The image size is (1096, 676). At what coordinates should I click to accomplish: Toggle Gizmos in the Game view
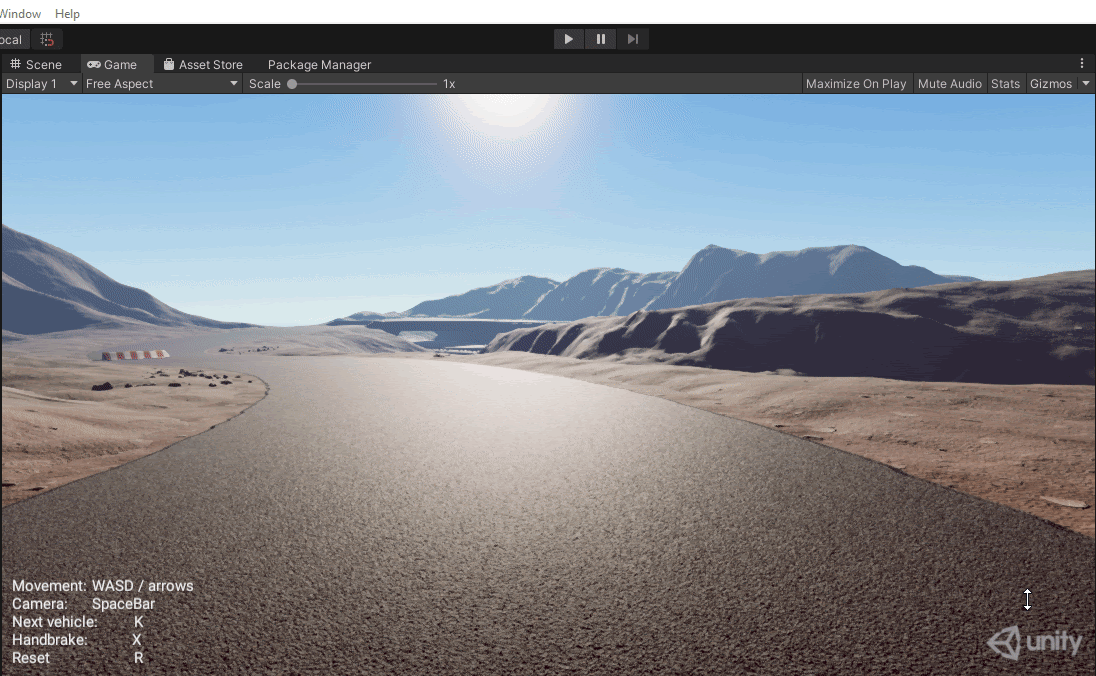(x=1050, y=84)
